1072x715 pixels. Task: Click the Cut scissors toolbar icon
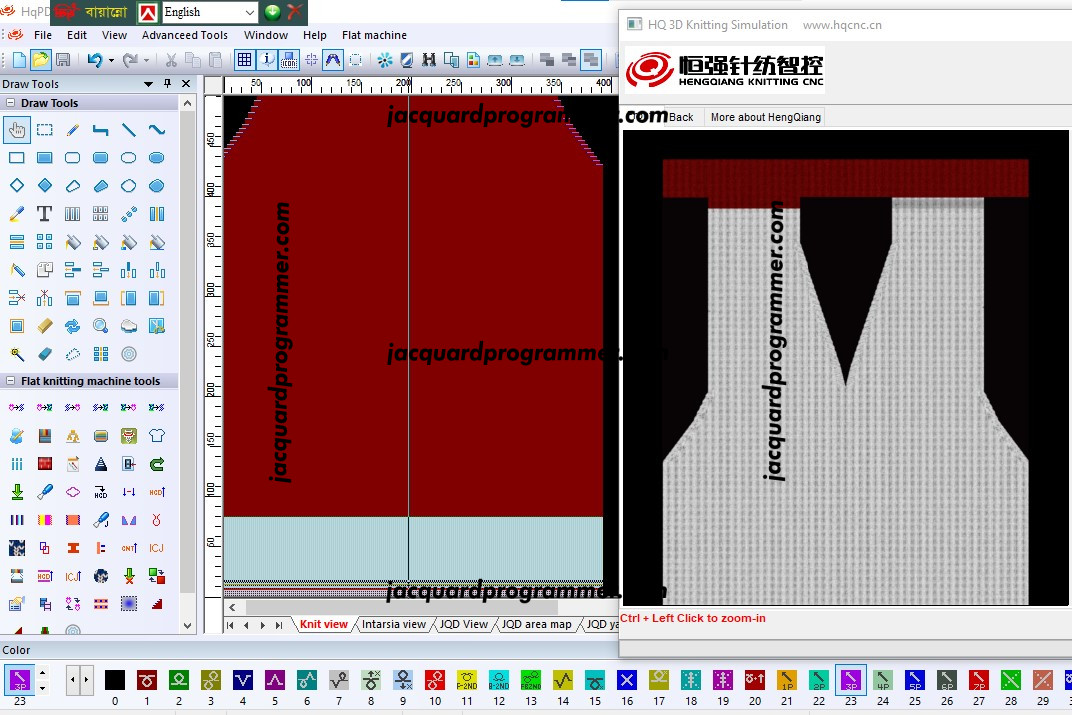tap(171, 60)
